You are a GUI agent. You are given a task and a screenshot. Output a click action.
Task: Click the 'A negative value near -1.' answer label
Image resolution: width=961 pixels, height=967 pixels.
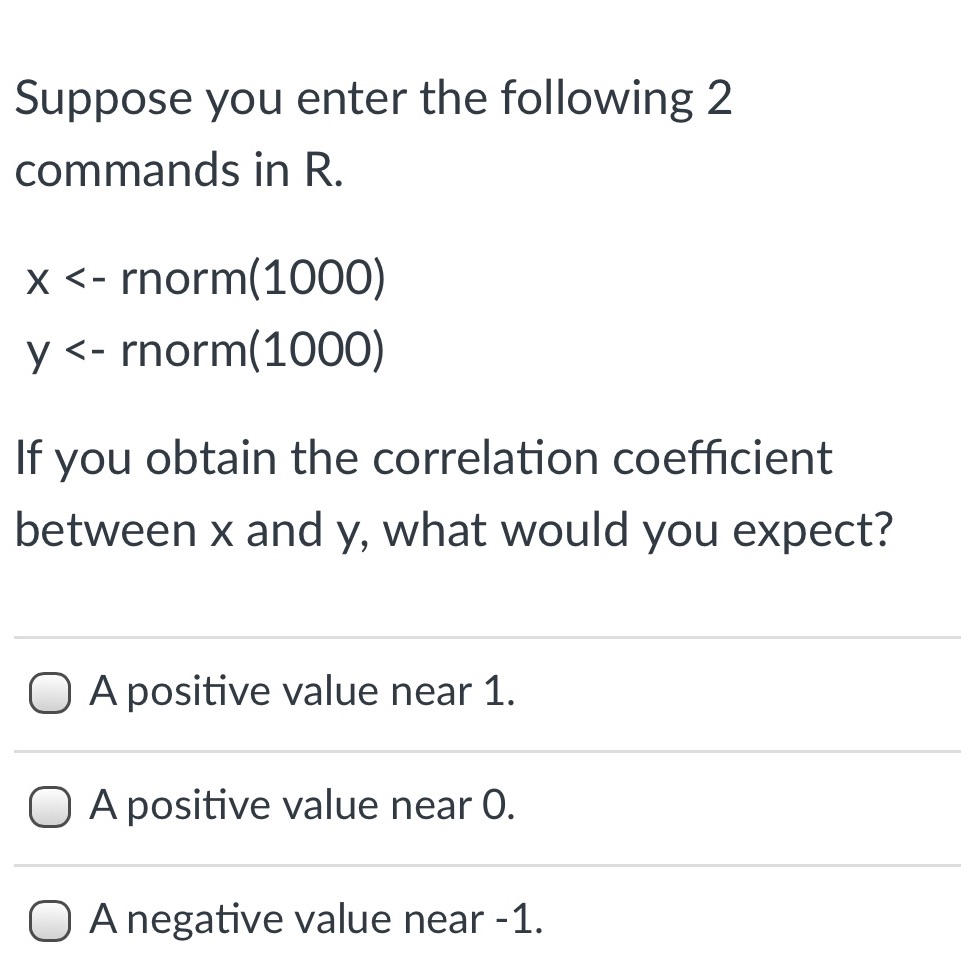click(x=316, y=919)
